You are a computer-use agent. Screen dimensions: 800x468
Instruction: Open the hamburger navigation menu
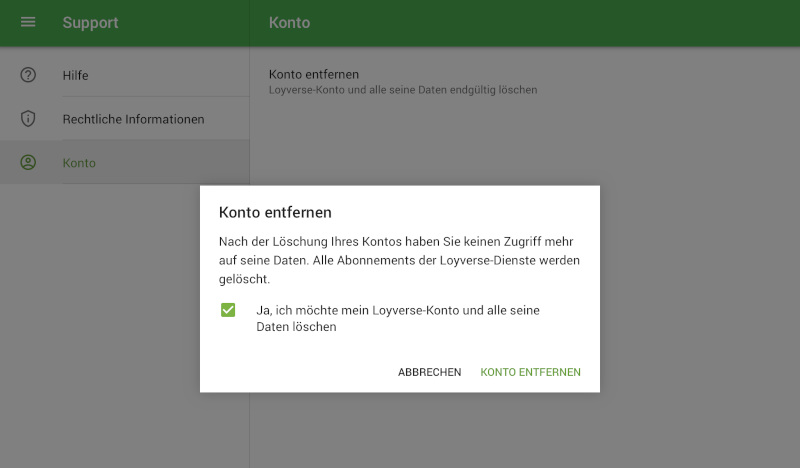(28, 22)
